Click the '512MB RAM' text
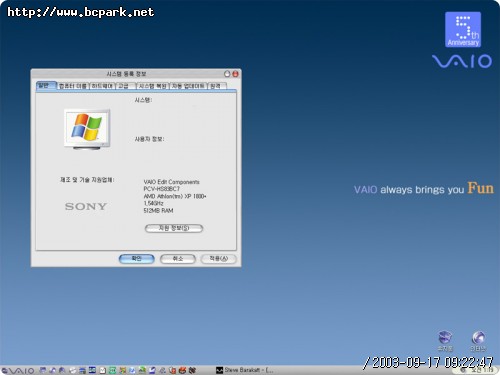This screenshot has width=500, height=375. coord(158,211)
